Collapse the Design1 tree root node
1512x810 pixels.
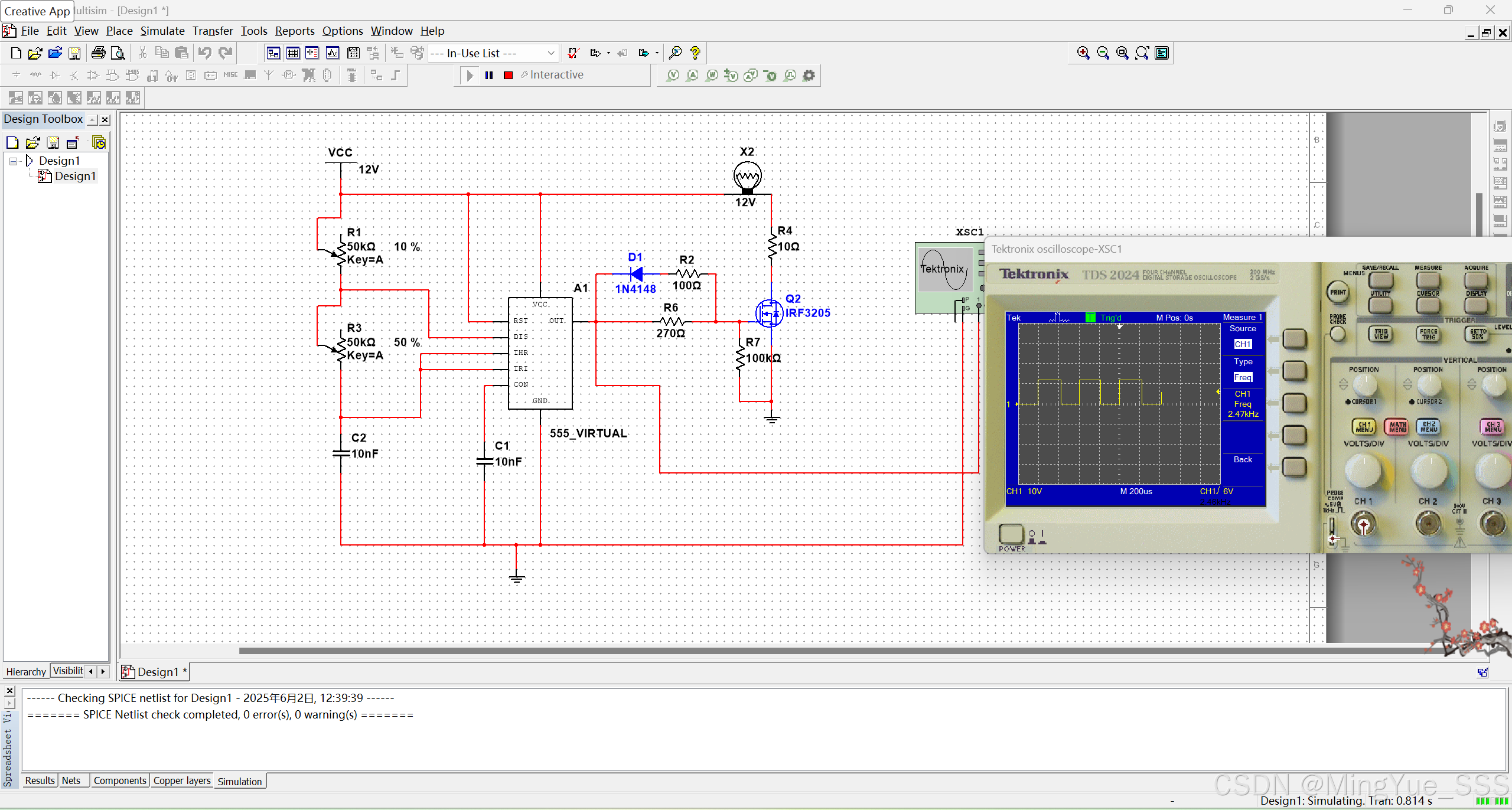[13, 161]
